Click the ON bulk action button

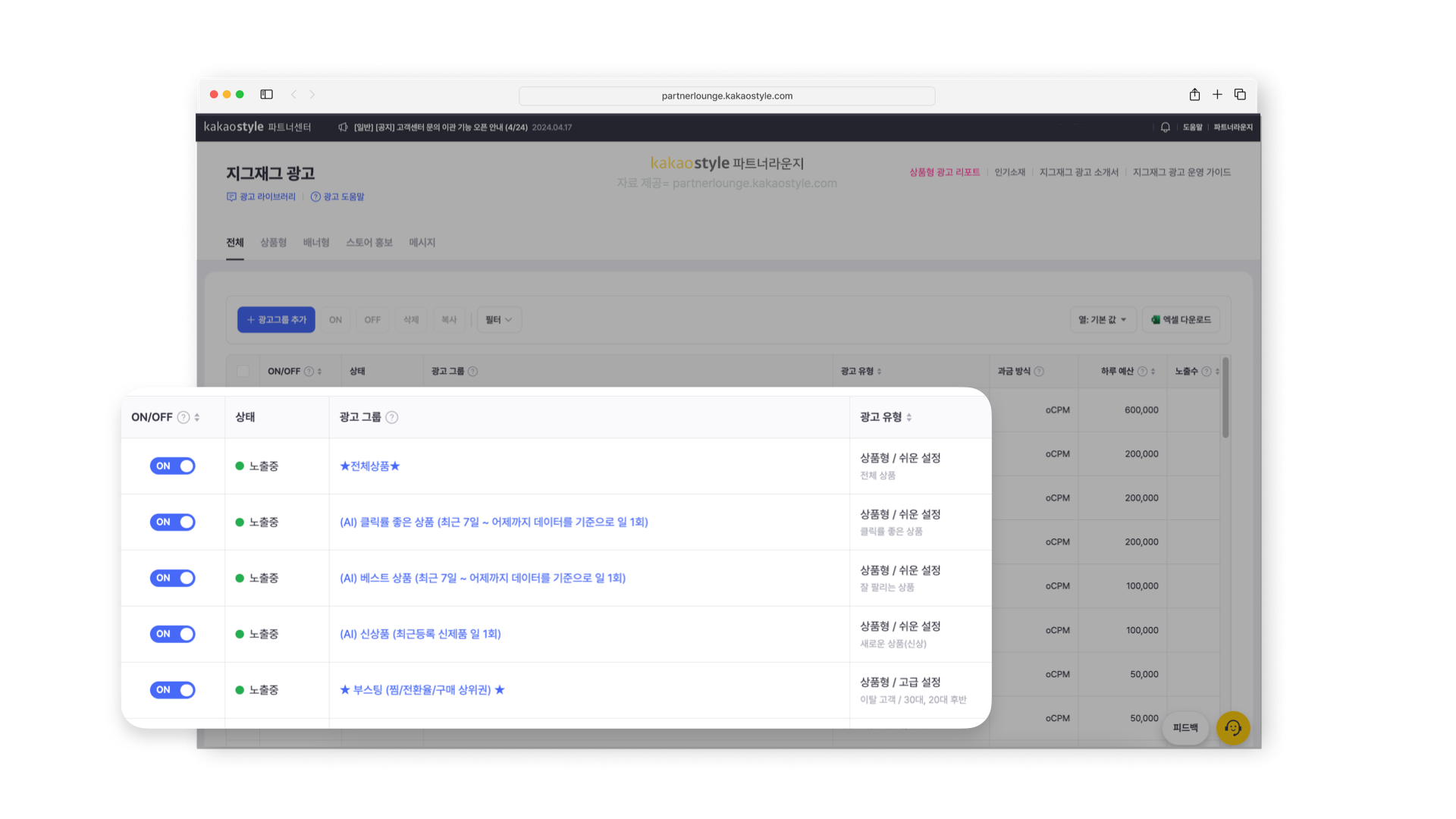pos(335,320)
